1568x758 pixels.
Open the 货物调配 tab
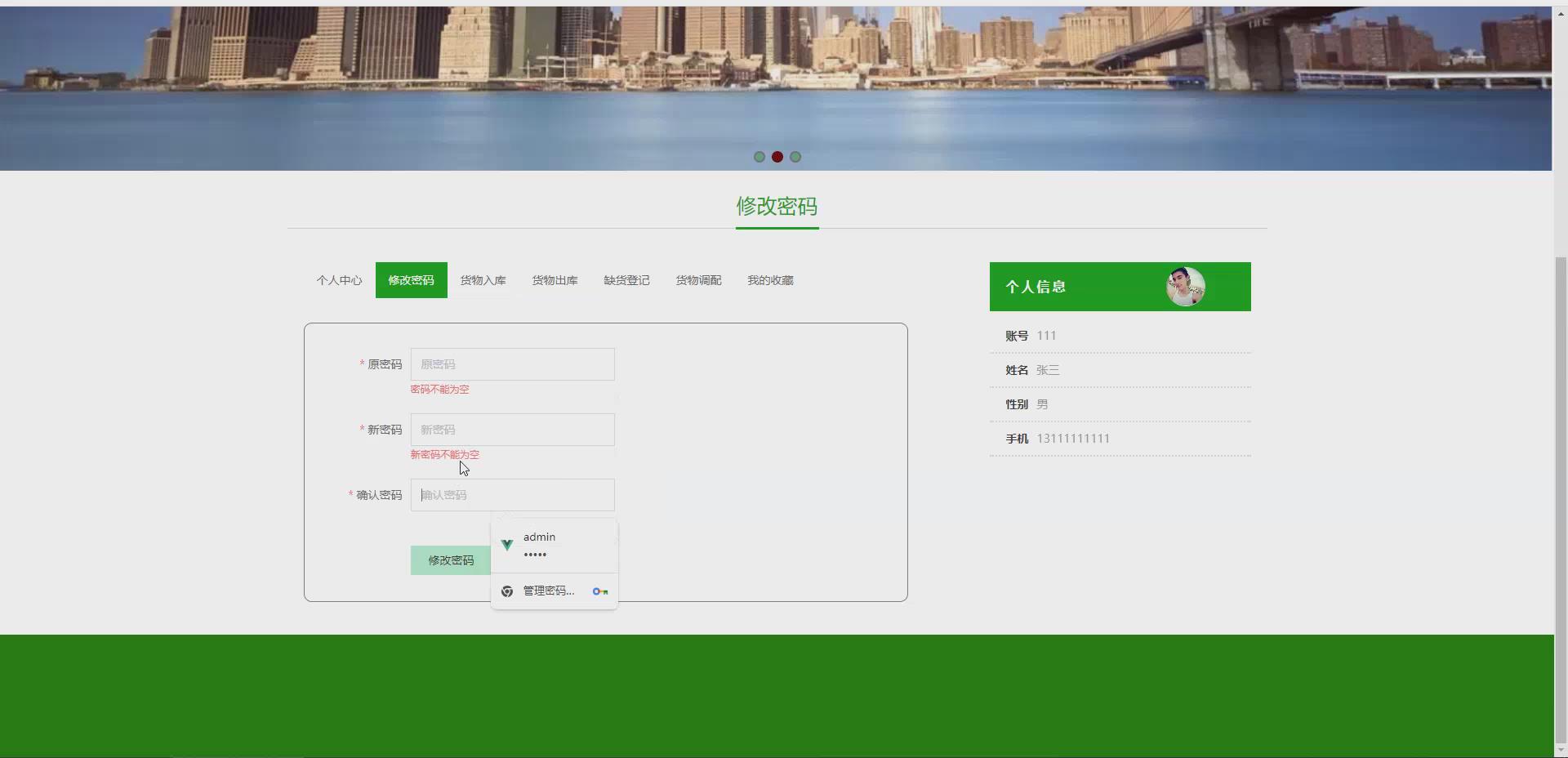coord(698,279)
